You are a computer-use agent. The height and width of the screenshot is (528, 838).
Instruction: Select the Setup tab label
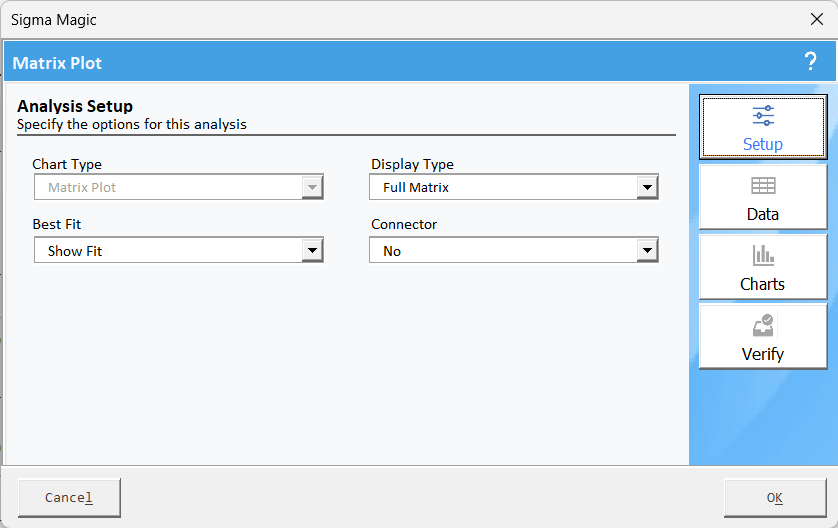point(763,144)
